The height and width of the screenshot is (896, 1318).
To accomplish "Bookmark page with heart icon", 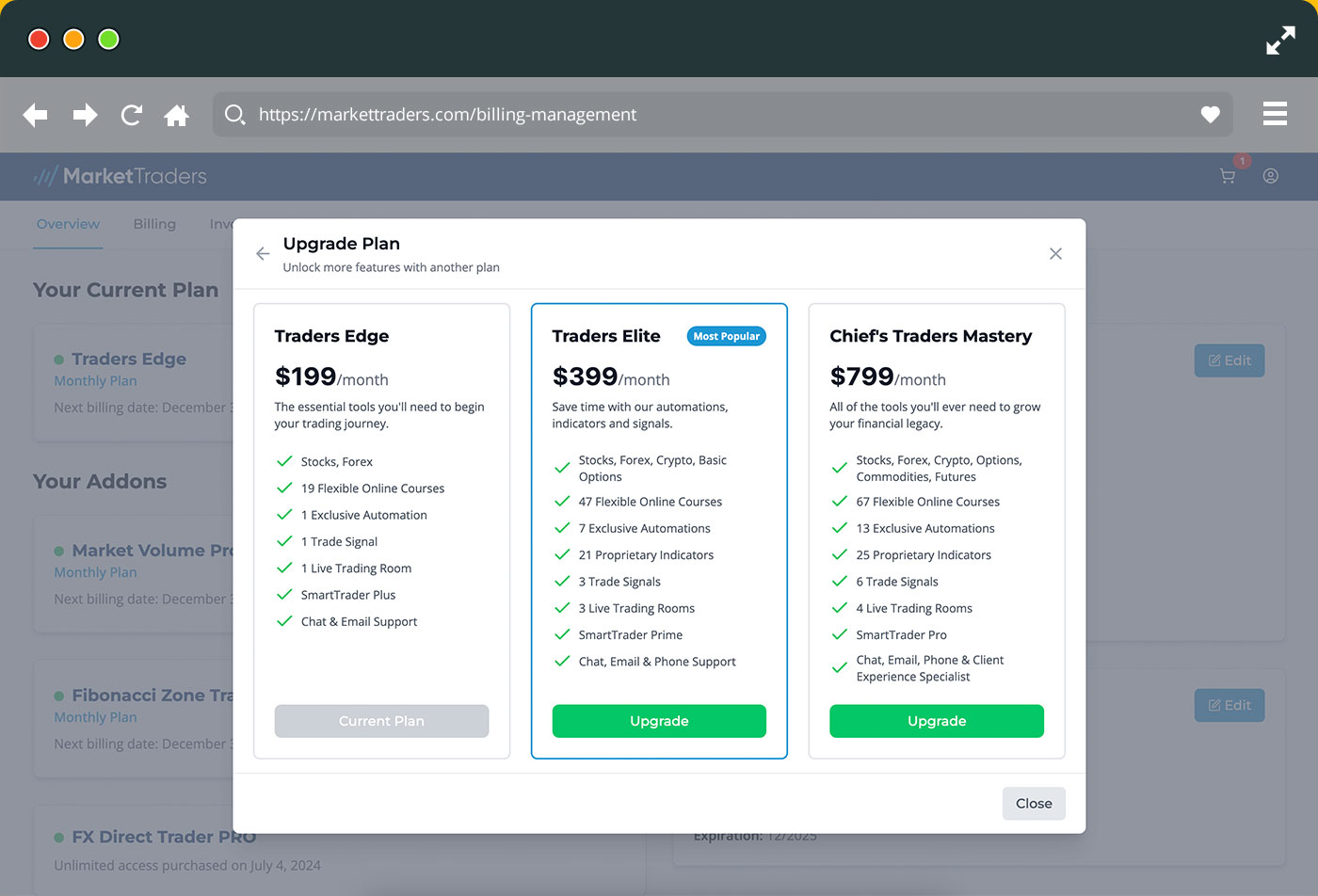I will click(1211, 115).
